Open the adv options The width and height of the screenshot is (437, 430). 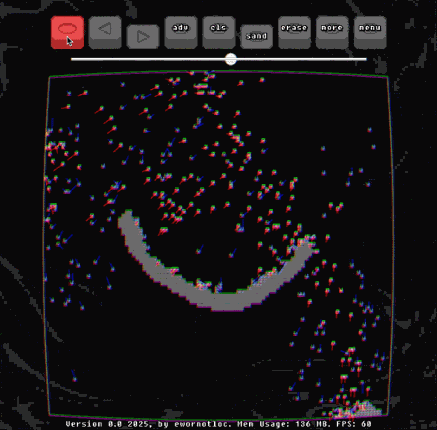(181, 32)
